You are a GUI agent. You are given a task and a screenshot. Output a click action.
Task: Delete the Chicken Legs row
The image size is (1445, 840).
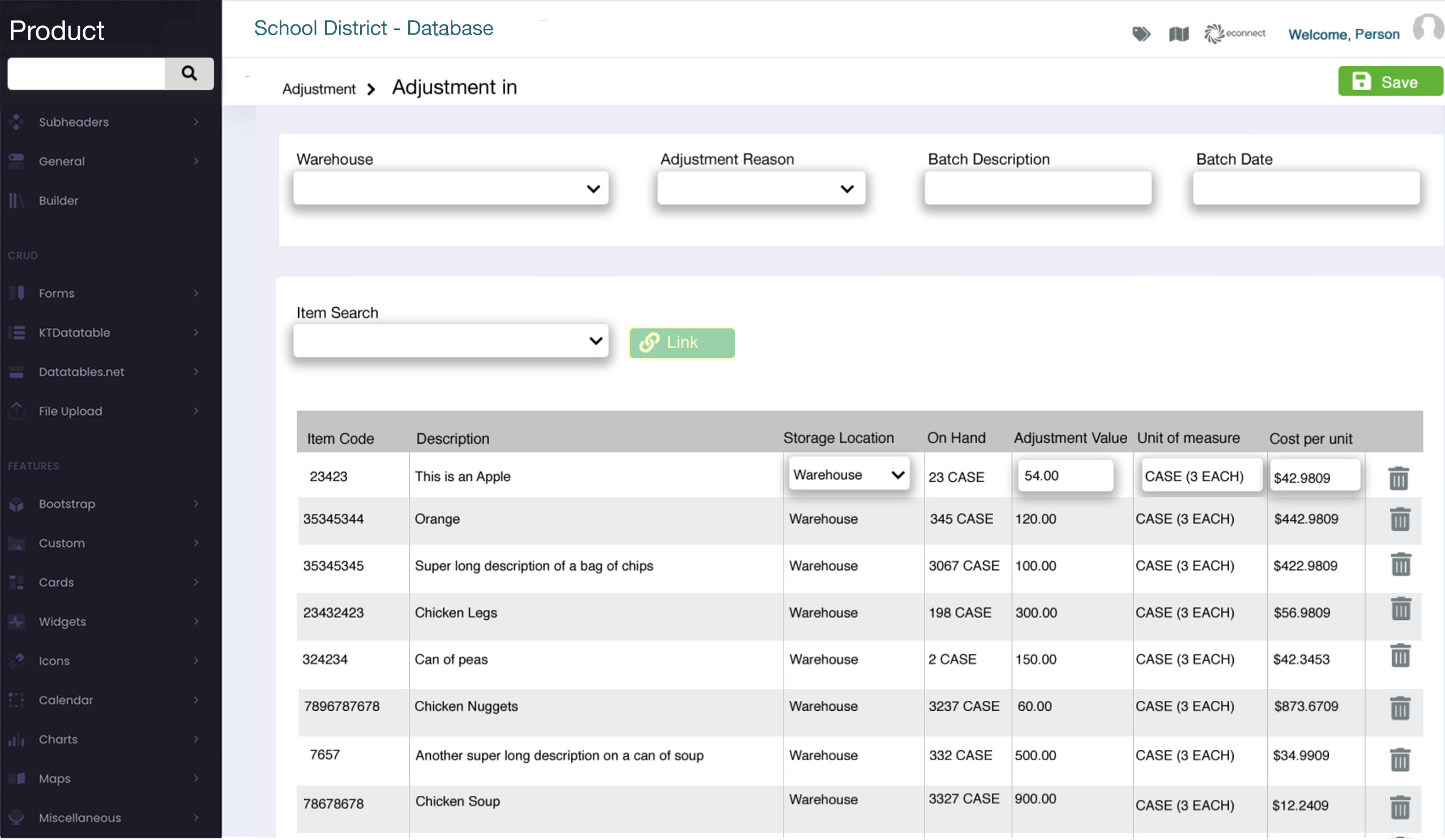coord(1400,609)
